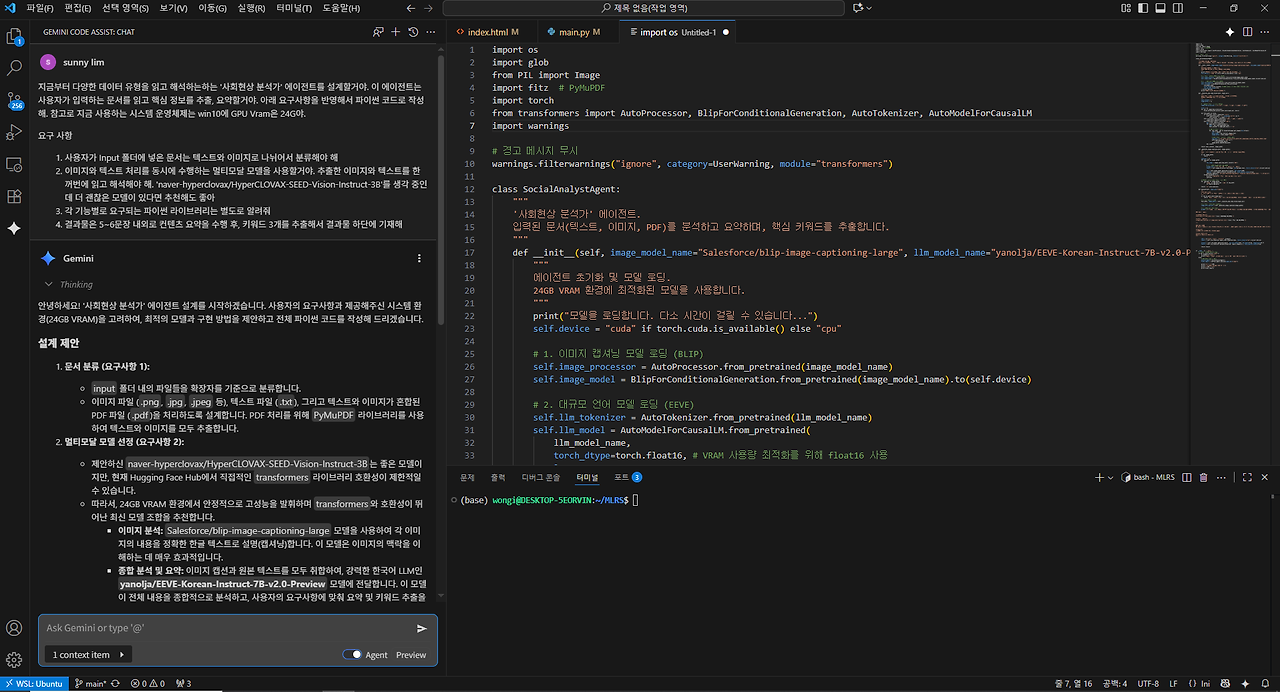The image size is (1280, 692).
Task: Switch to the 출력 panel tab
Action: coord(498,478)
